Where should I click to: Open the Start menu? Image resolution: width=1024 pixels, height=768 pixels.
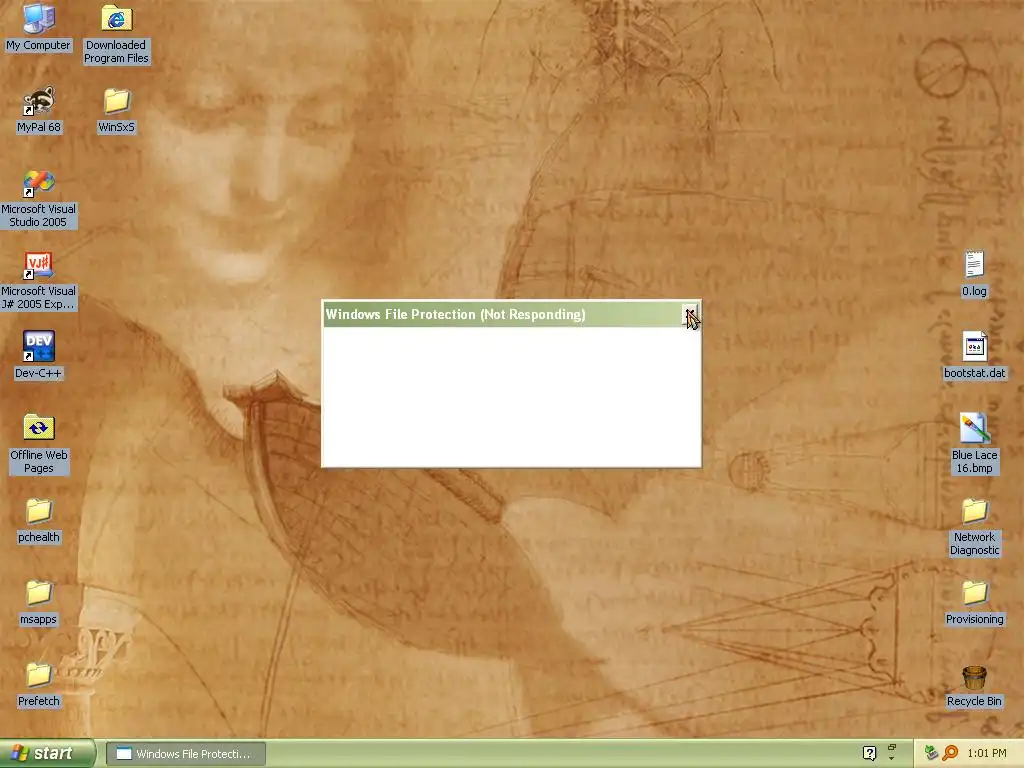(x=47, y=753)
